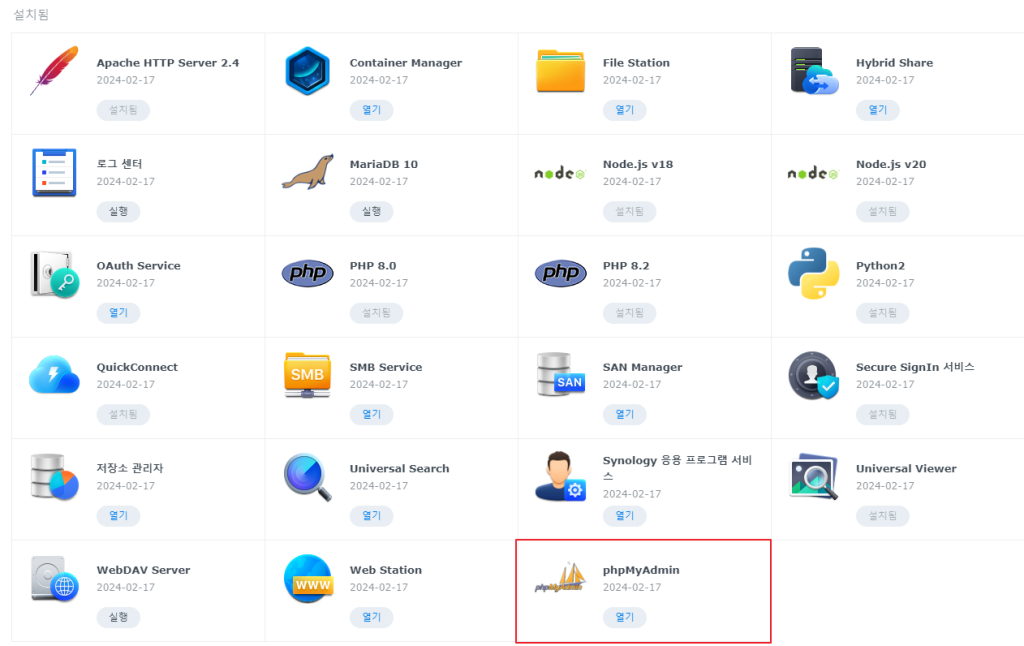Select the "Hybrid Share" package name
This screenshot has height=646, width=1024.
pyautogui.click(x=894, y=63)
